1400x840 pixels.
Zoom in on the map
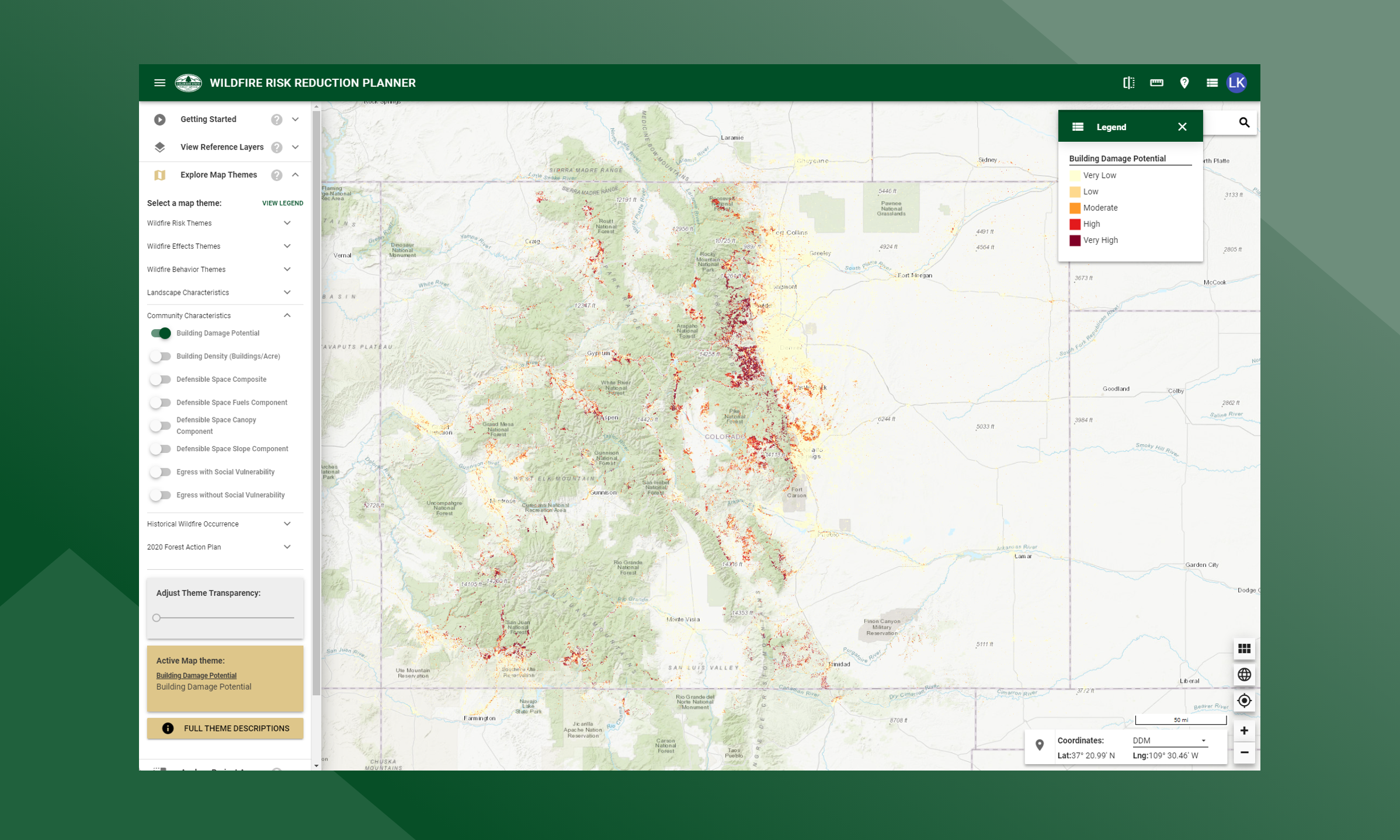tap(1244, 731)
